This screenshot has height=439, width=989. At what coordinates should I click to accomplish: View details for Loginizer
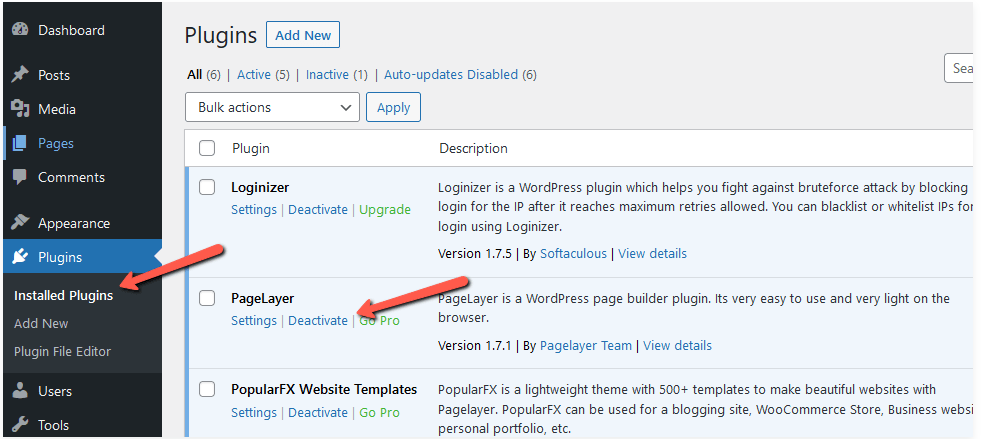652,254
